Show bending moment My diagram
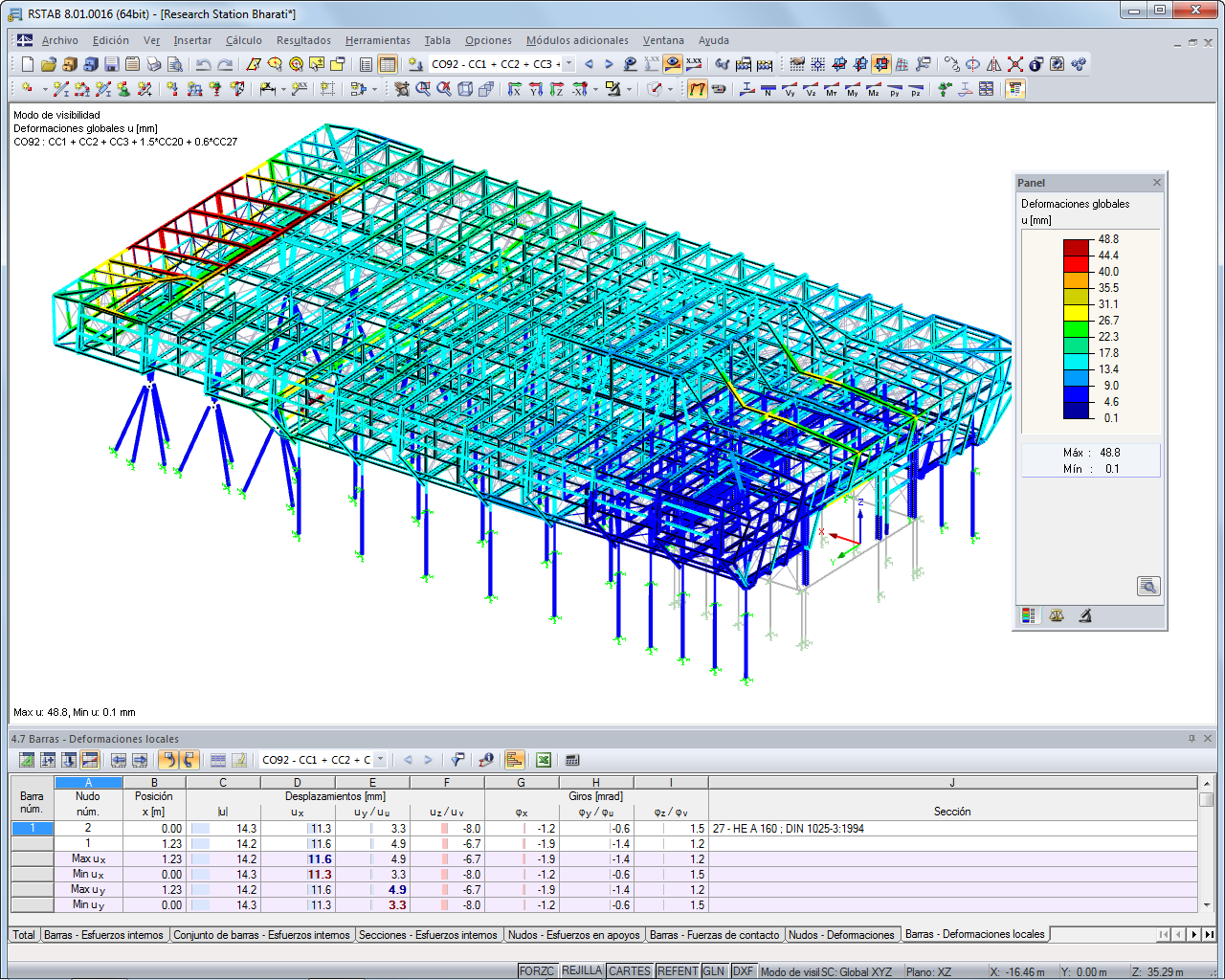Viewport: 1225px width, 980px height. coord(853,89)
